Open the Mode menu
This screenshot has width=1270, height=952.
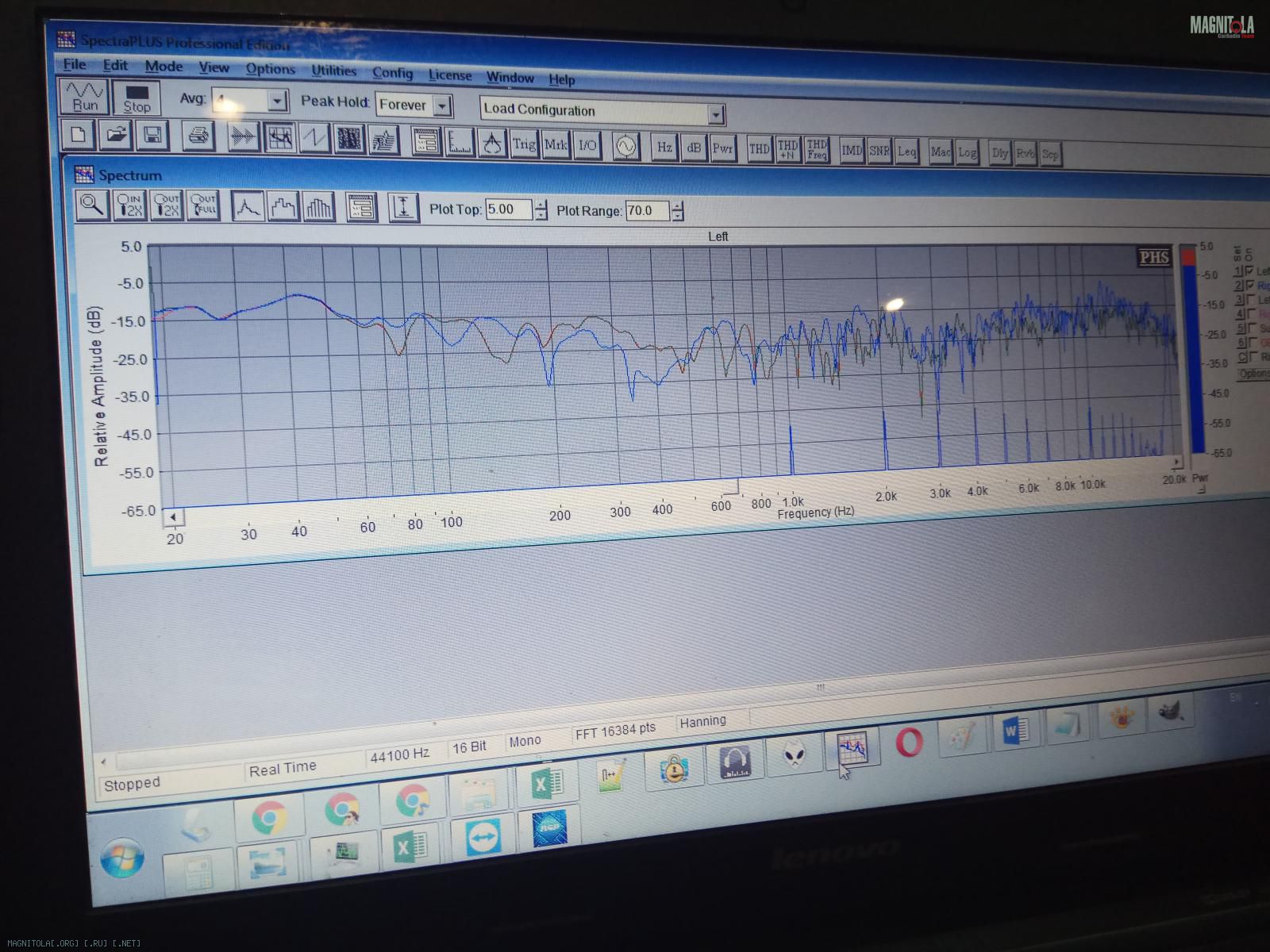click(164, 67)
